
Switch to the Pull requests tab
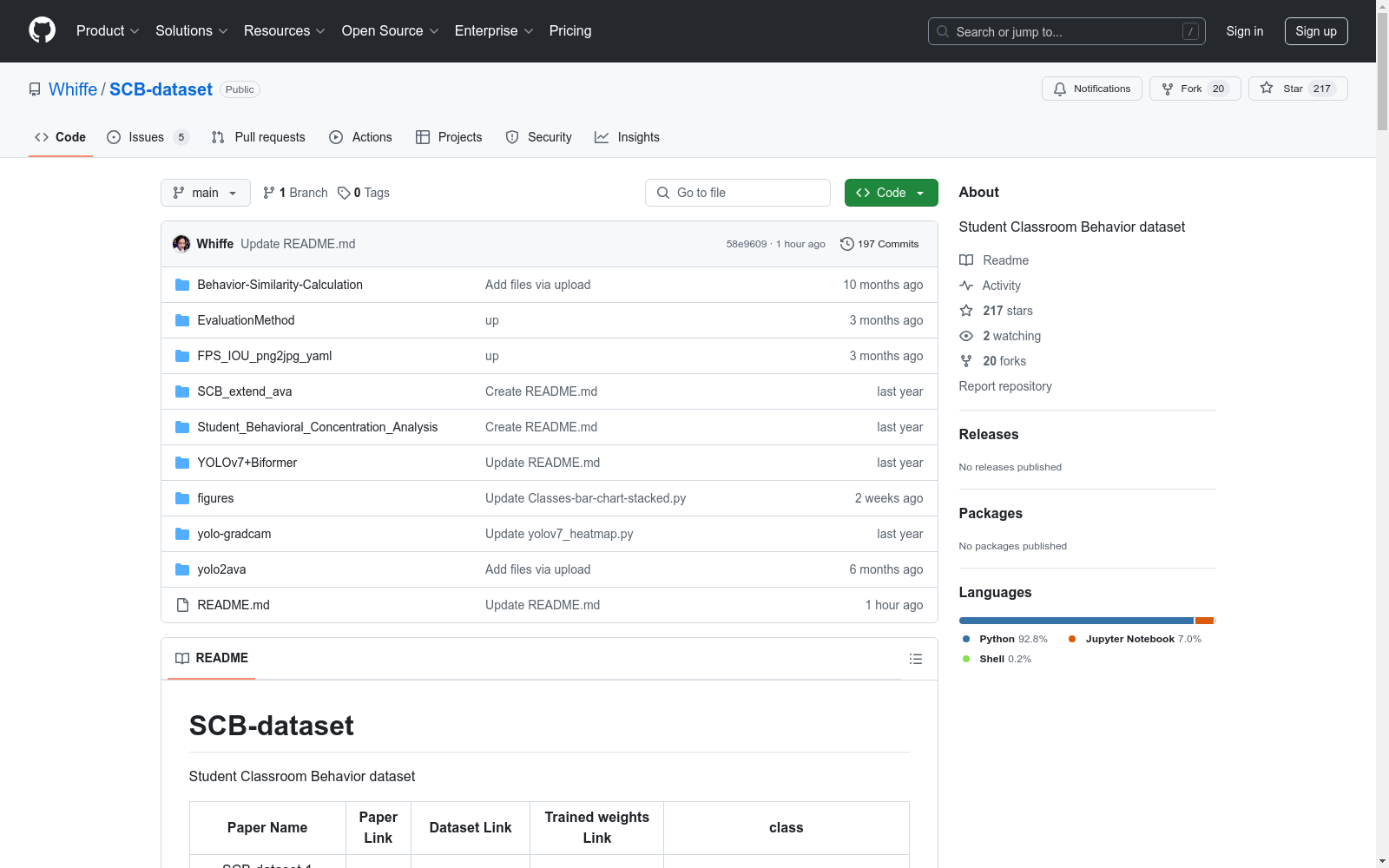(259, 137)
